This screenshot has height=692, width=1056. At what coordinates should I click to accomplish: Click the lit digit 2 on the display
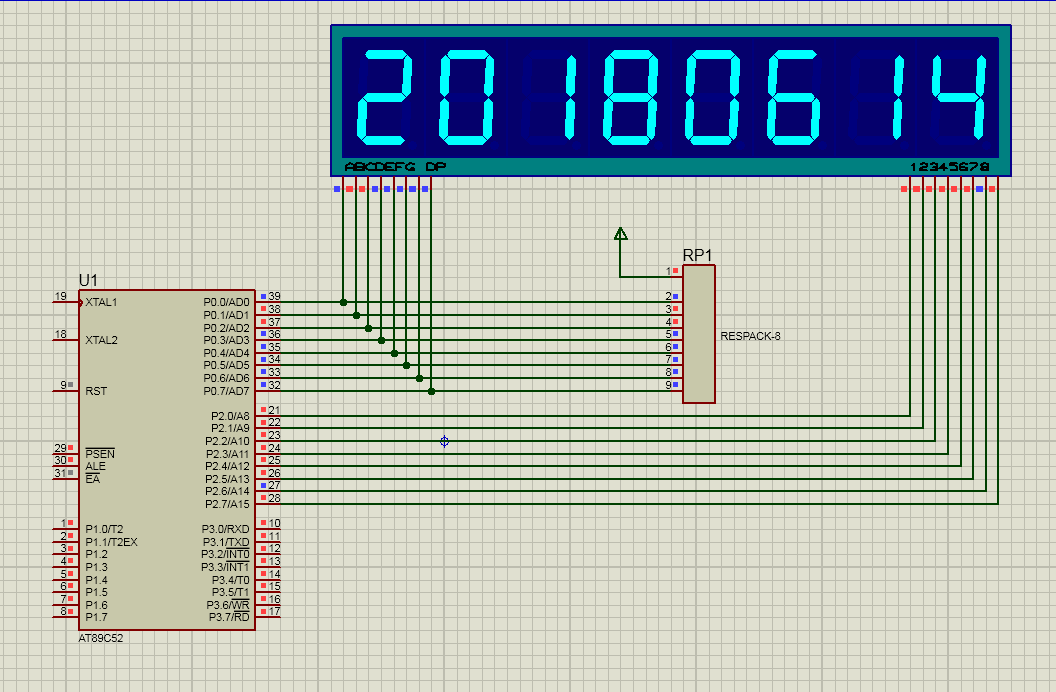point(385,98)
